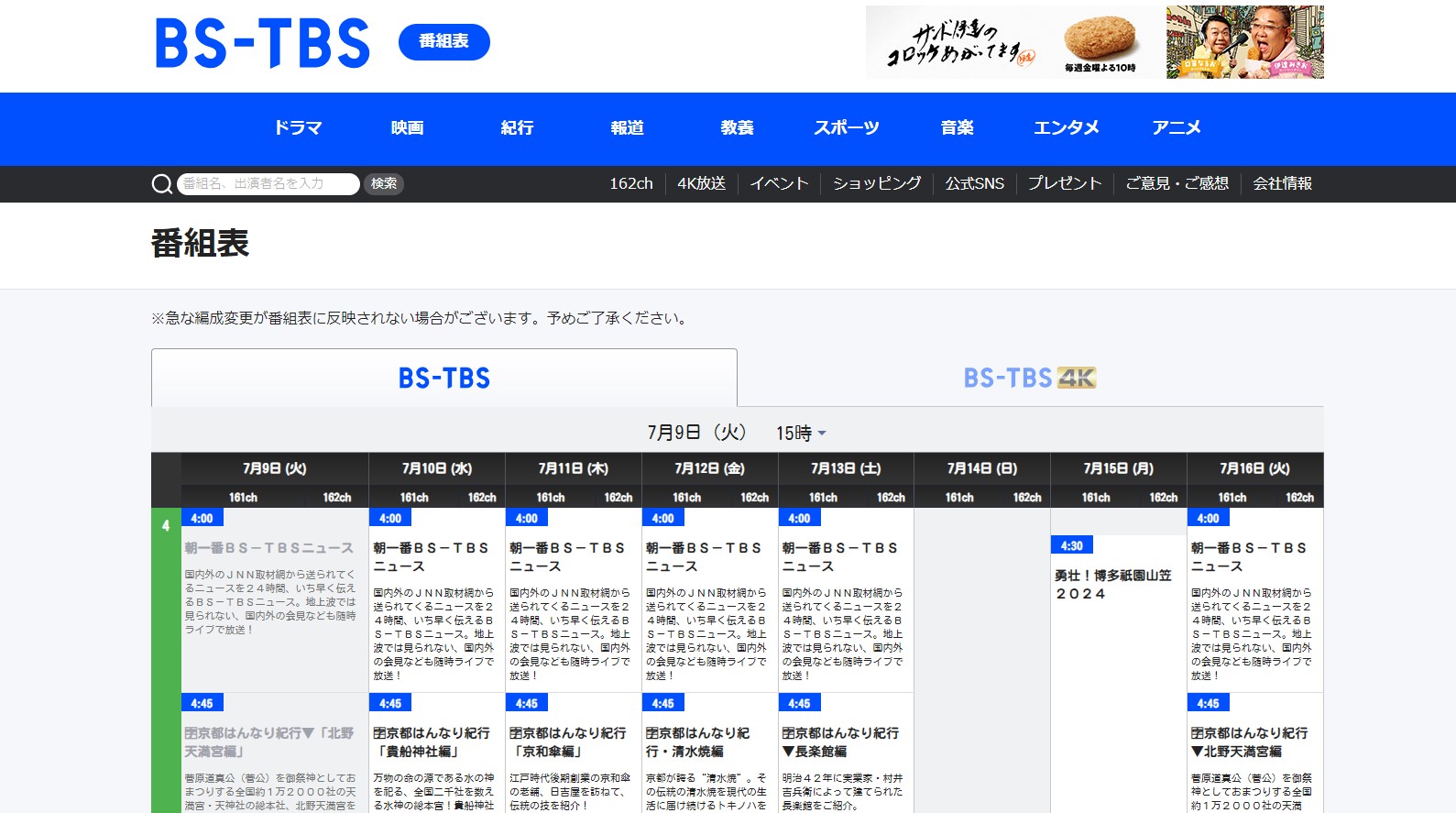Open 朝一番BS-TBSニュース on 7月12日

pos(704,557)
